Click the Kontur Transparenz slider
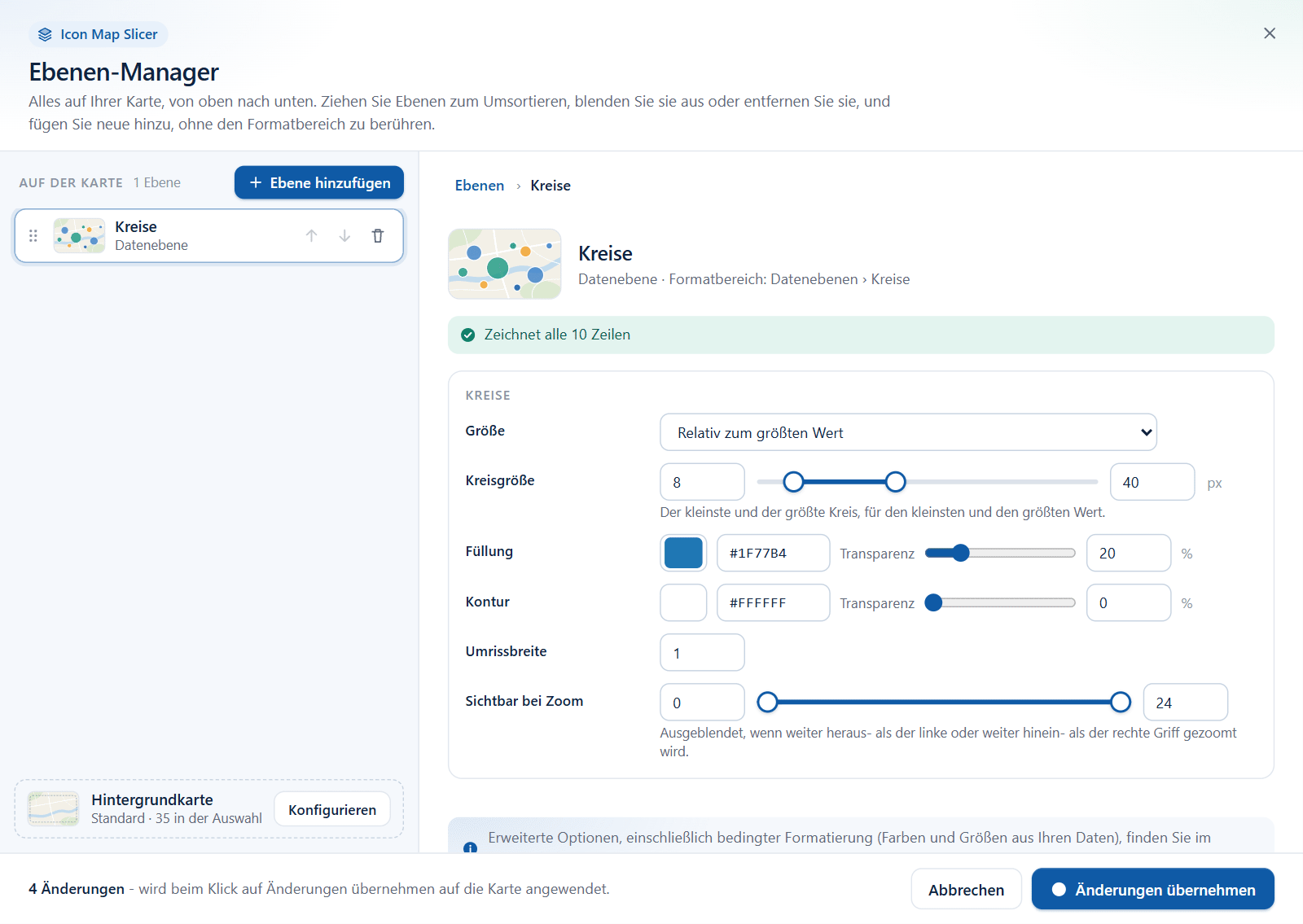Screen dimensions: 1303x924 (x=1000, y=602)
